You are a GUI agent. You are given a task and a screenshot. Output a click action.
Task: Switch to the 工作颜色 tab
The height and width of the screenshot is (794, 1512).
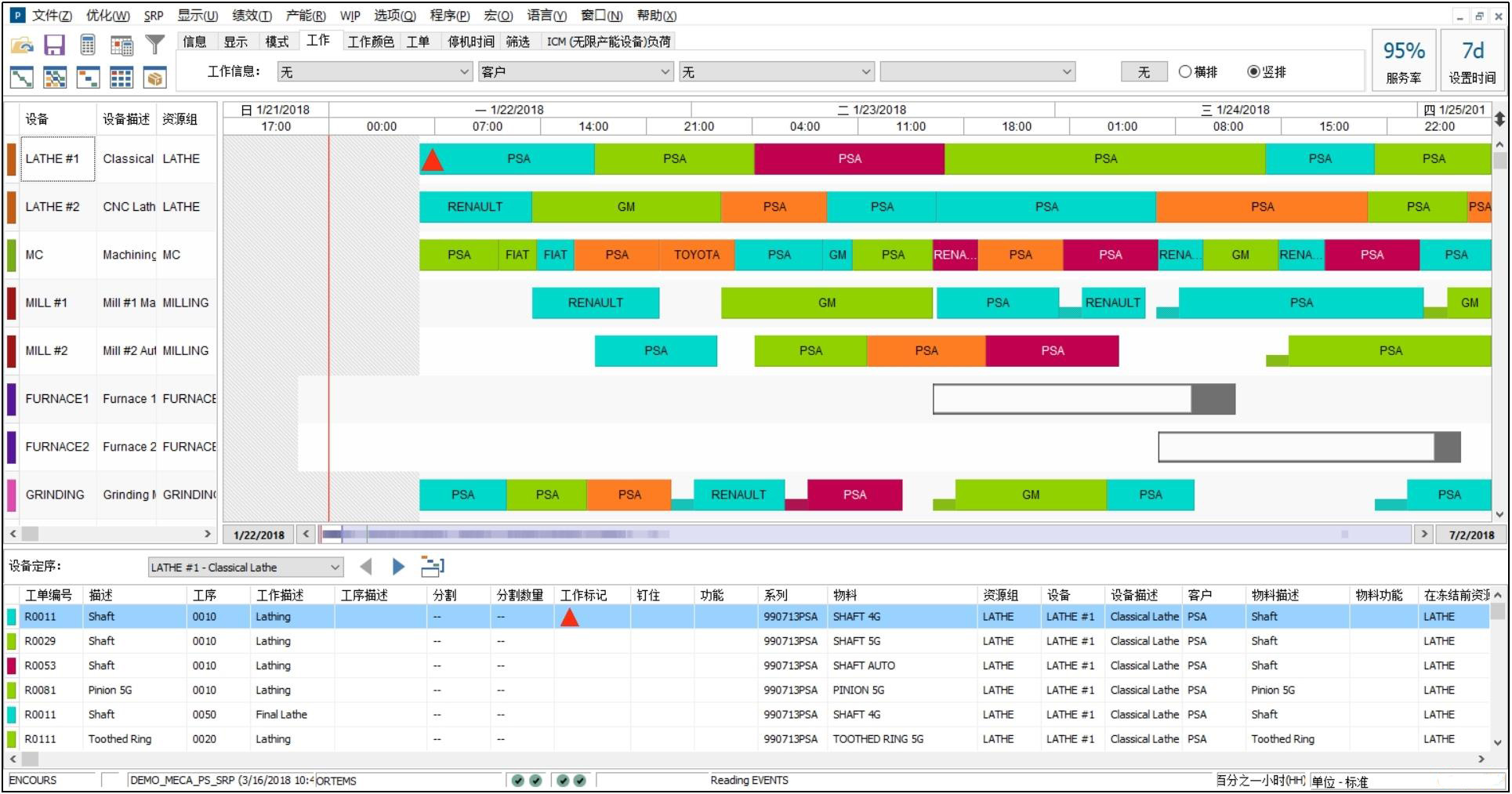371,42
